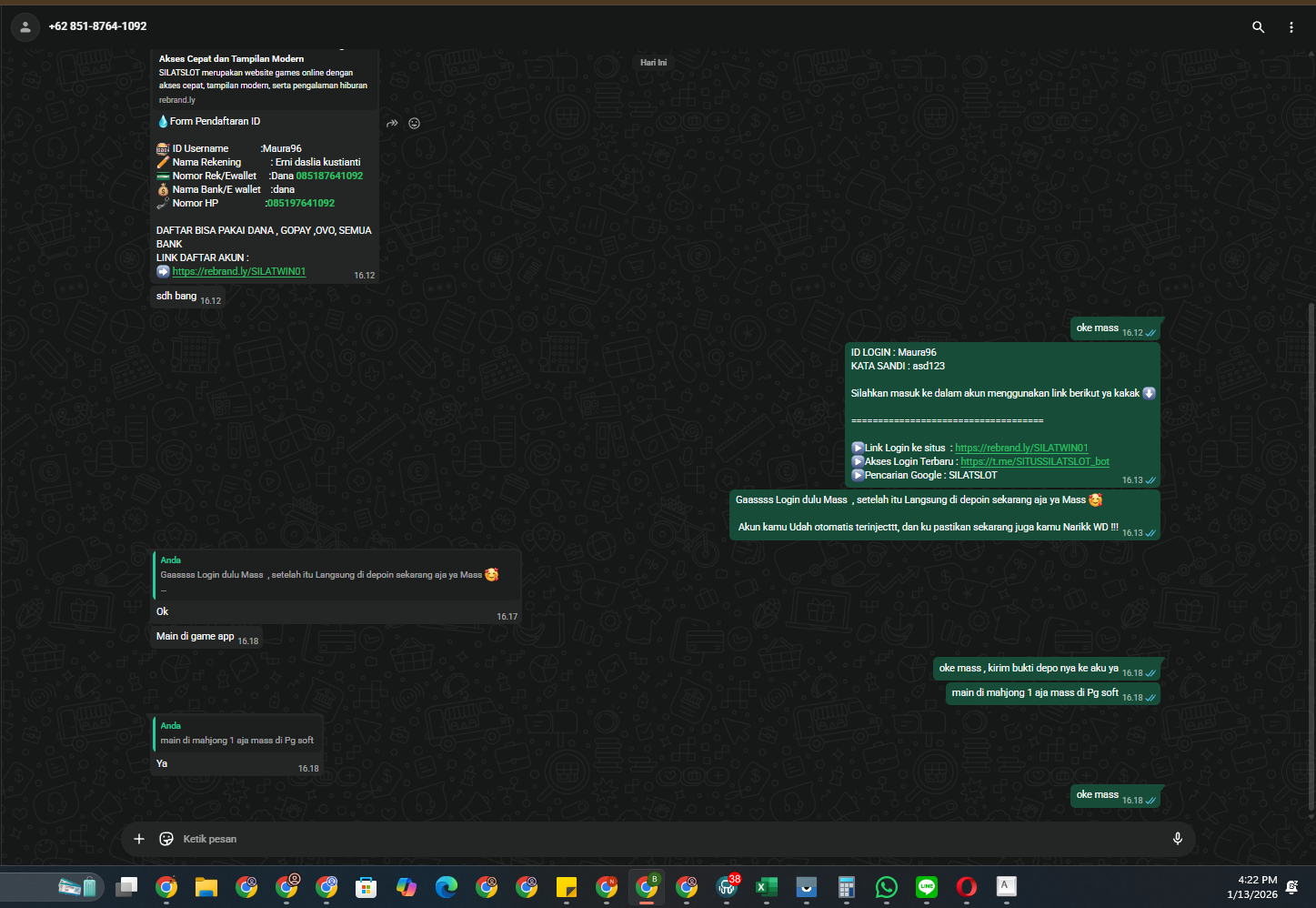Open the emoji and sticker picker
The image size is (1316, 908).
pyautogui.click(x=166, y=839)
